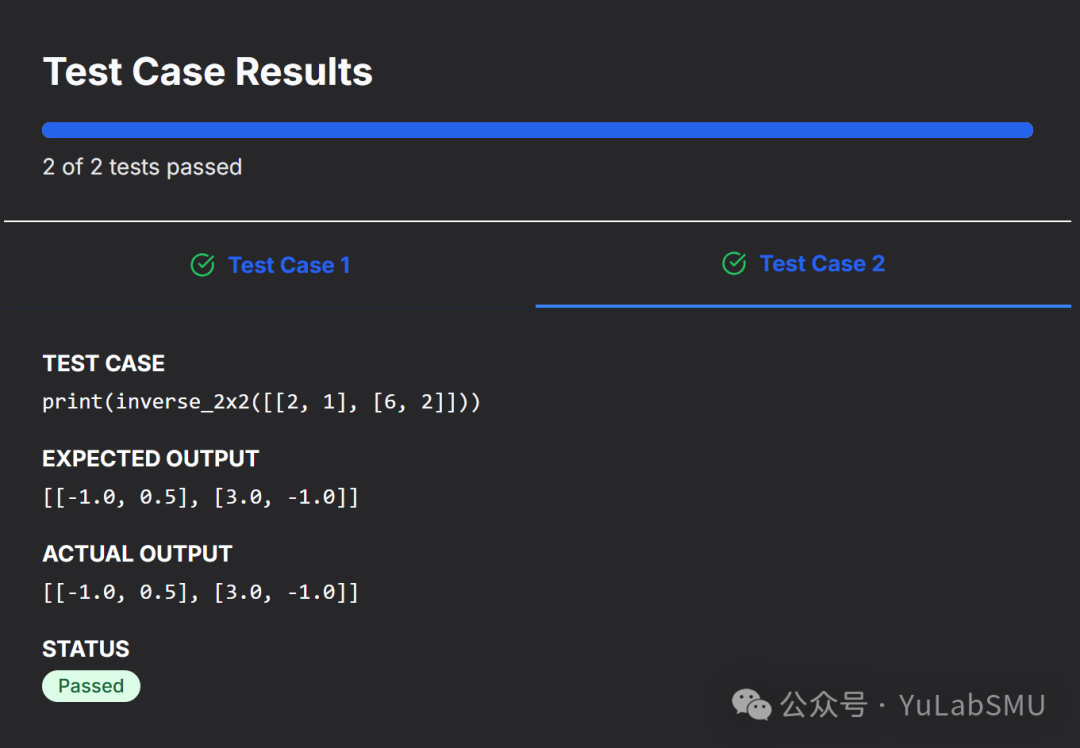Click the horizontal divider above the tabs
Image resolution: width=1080 pixels, height=748 pixels.
coord(537,221)
